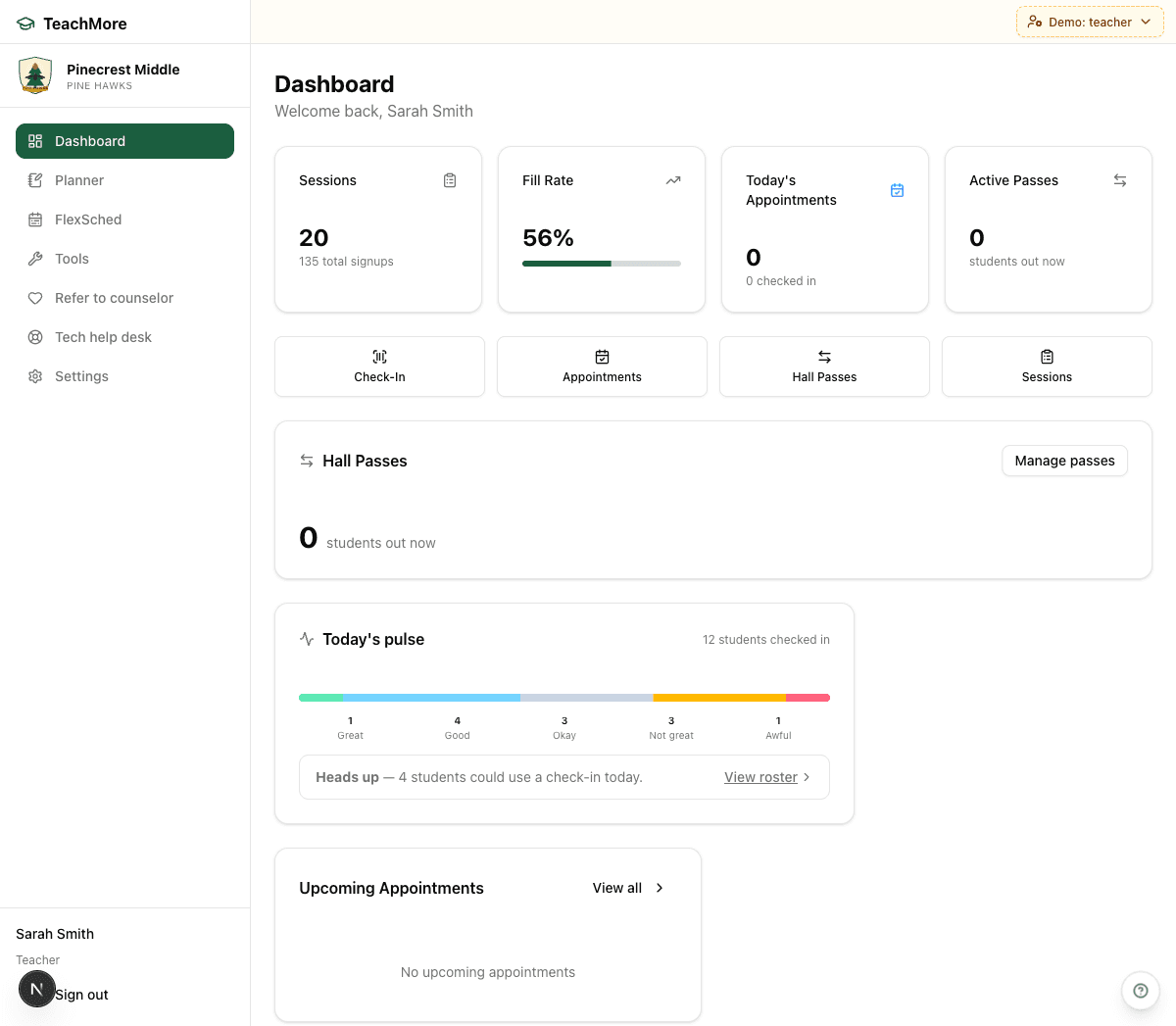The width and height of the screenshot is (1176, 1026).
Task: Open the Sessions quick action button
Action: [1047, 366]
